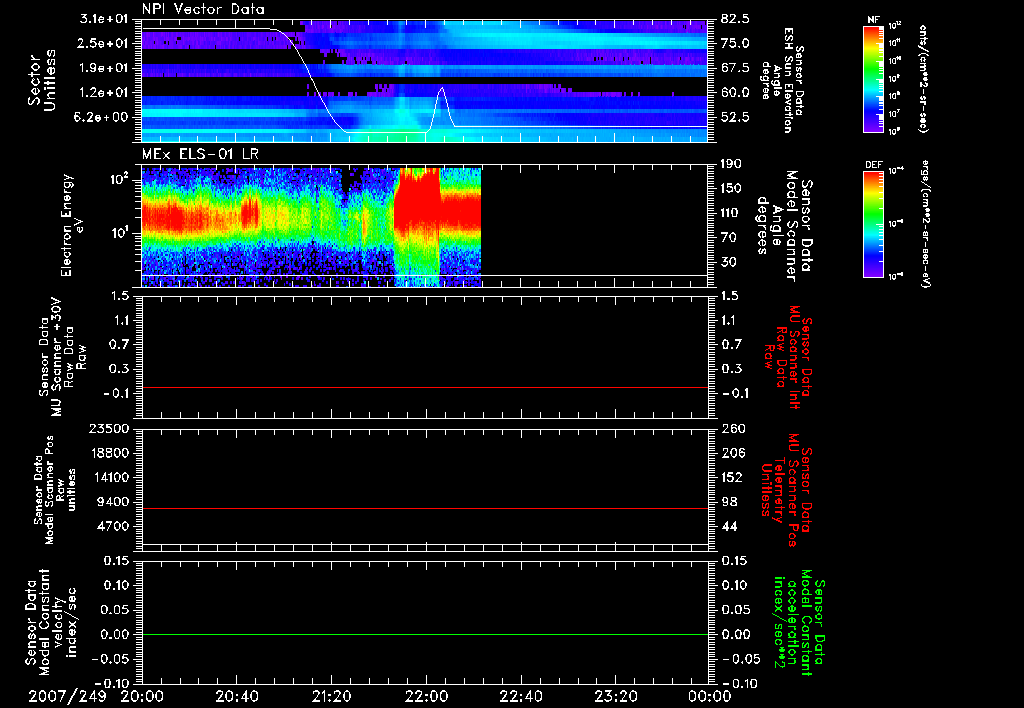Image resolution: width=1024 pixels, height=708 pixels.
Task: Click the '2007/249' date label
Action: click(x=67, y=696)
